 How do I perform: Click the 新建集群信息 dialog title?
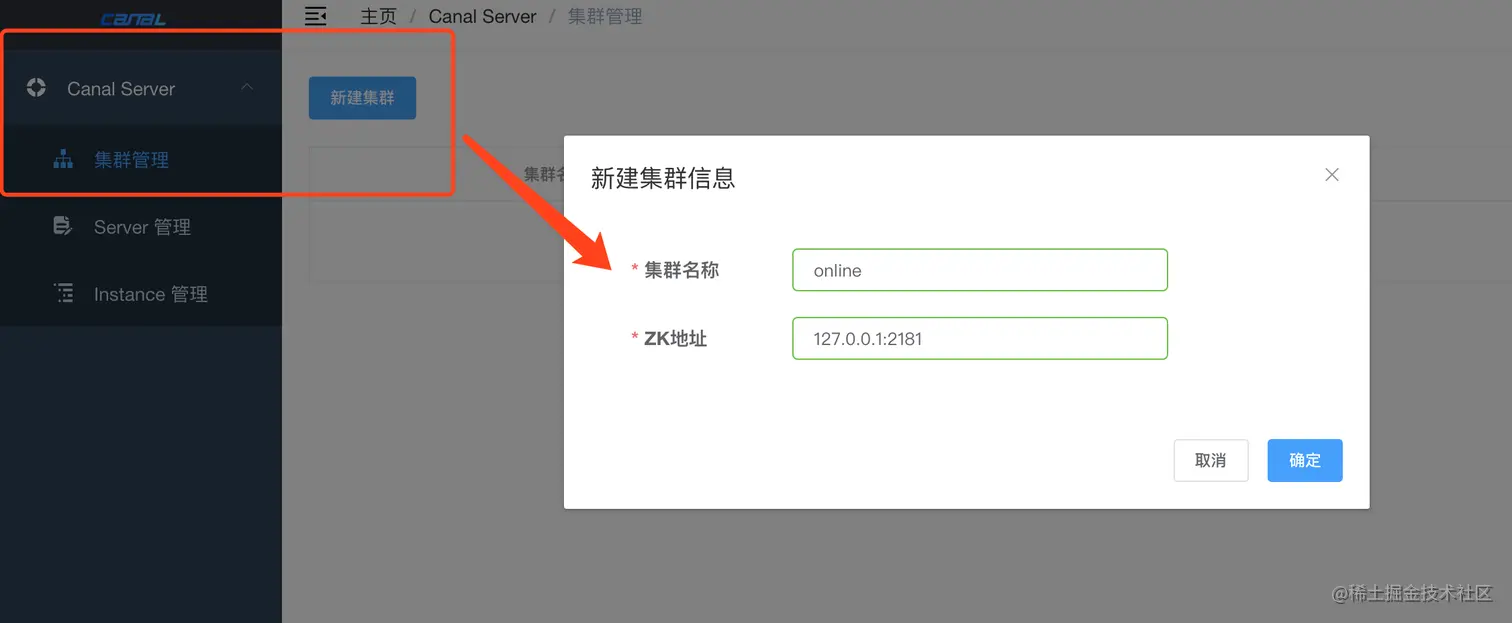point(663,178)
